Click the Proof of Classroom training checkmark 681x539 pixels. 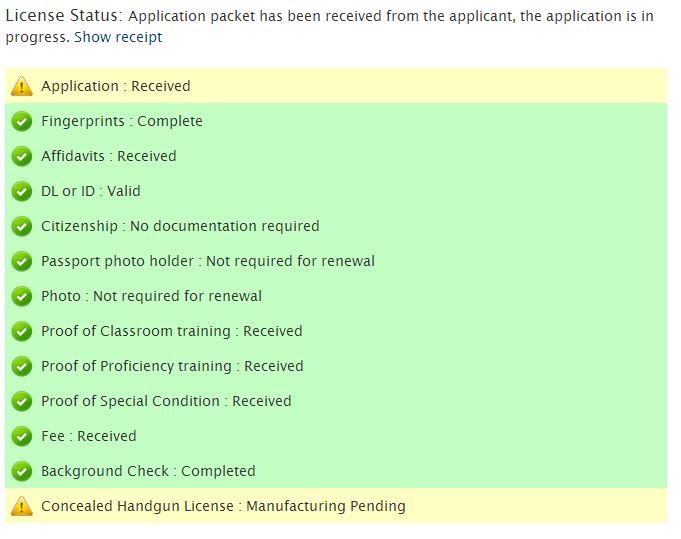point(22,331)
